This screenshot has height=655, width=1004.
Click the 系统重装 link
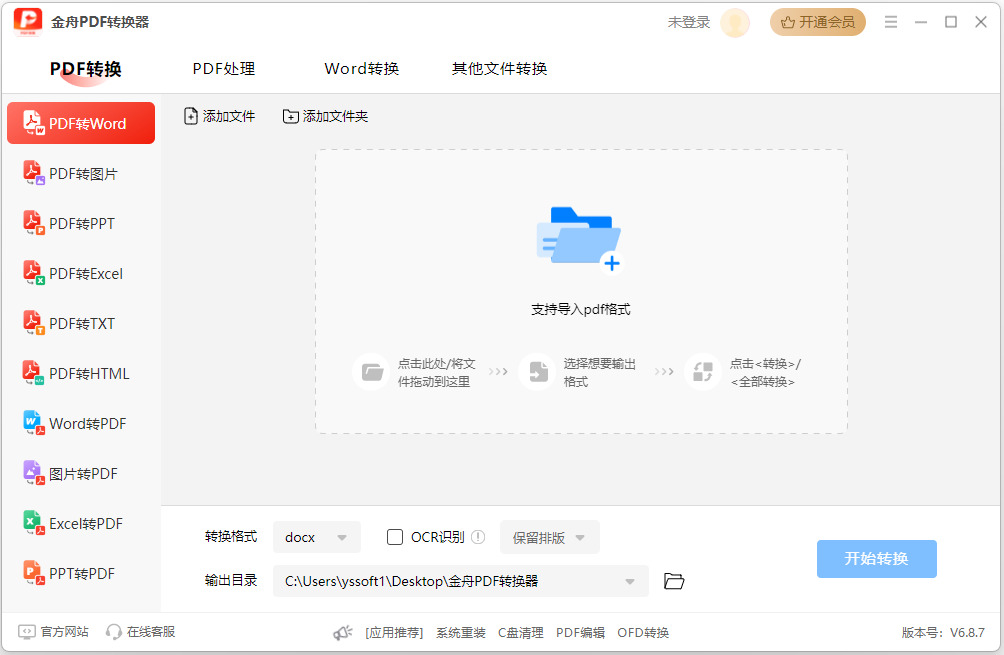click(x=460, y=633)
